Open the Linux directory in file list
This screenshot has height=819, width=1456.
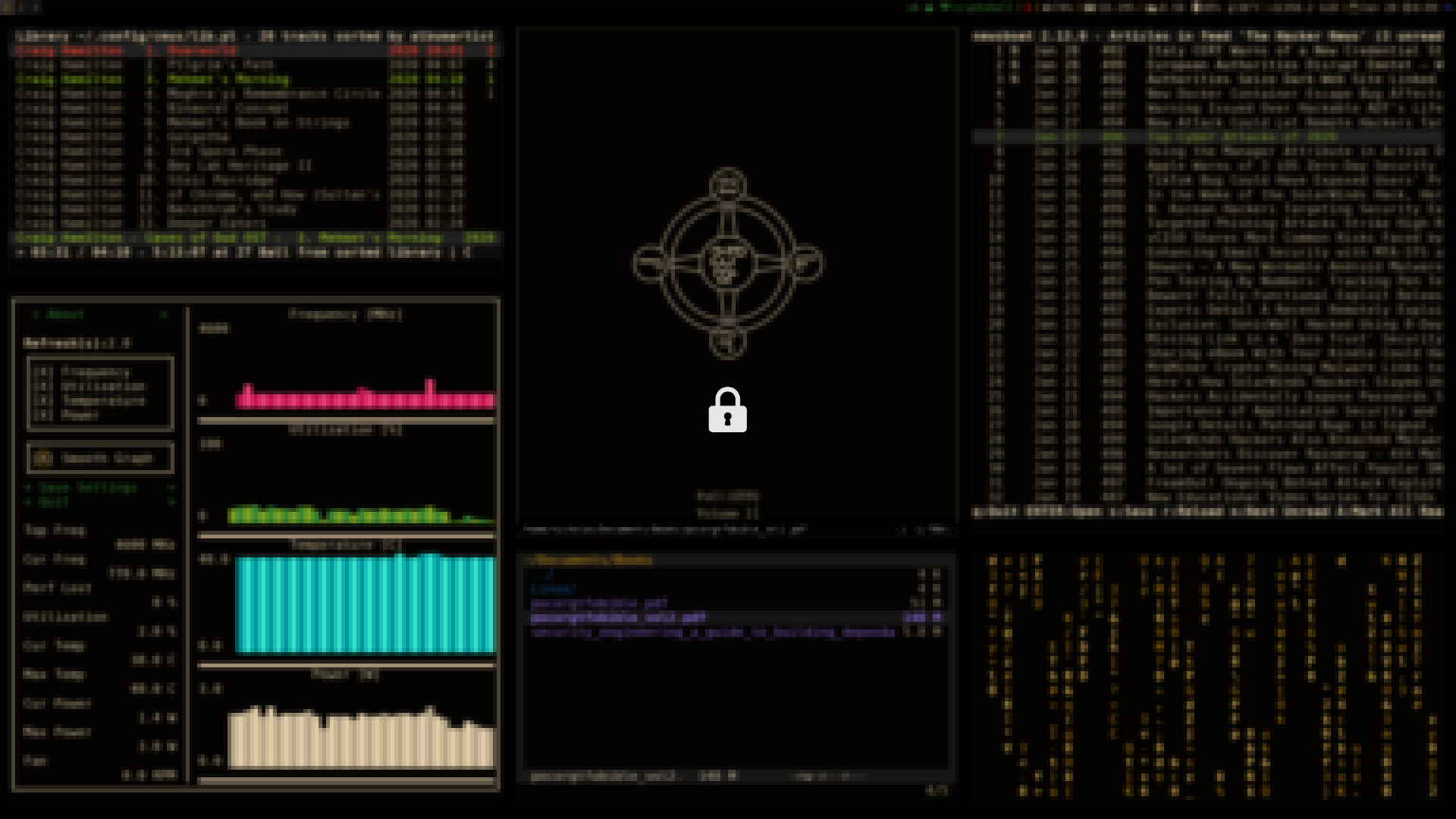pos(554,589)
